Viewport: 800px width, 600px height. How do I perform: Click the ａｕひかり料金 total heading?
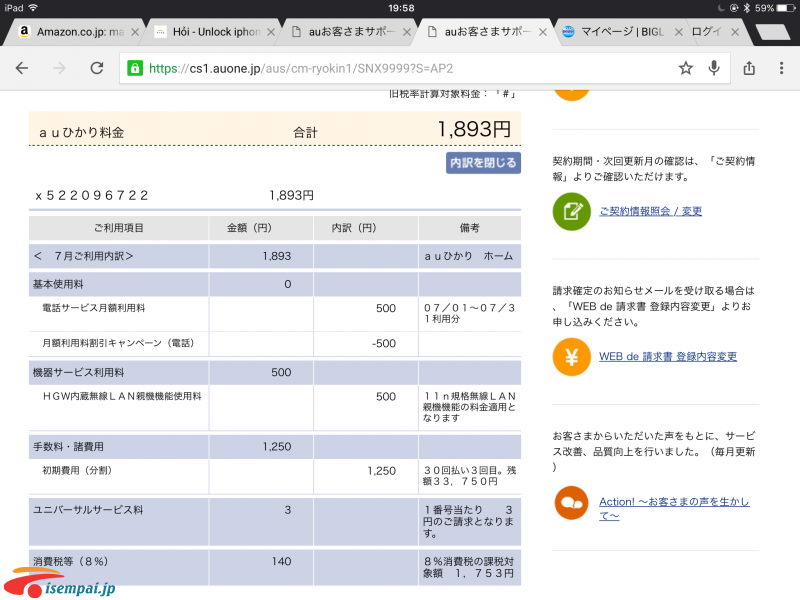pos(82,133)
